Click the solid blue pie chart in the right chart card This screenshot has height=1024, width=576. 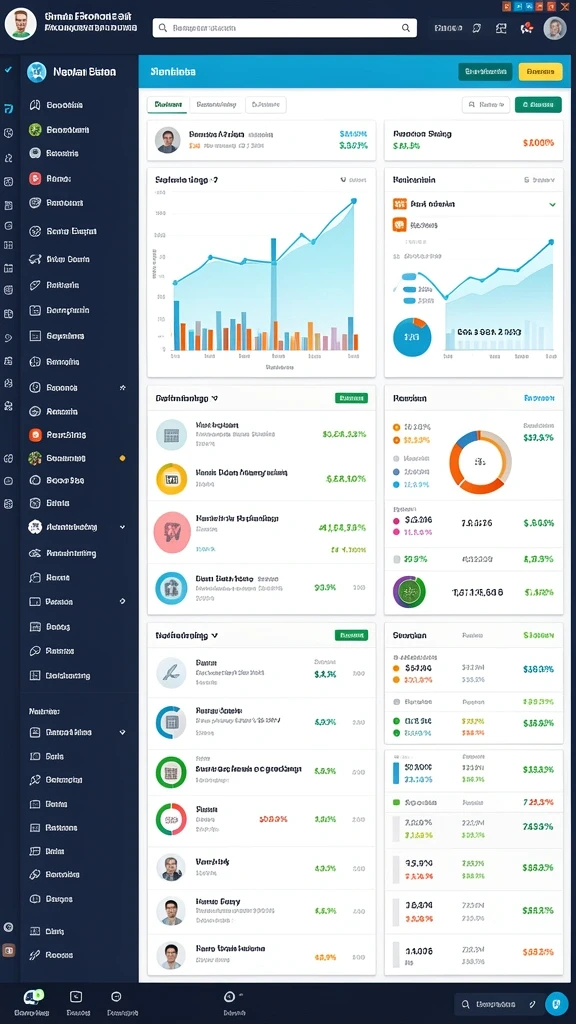pyautogui.click(x=412, y=337)
